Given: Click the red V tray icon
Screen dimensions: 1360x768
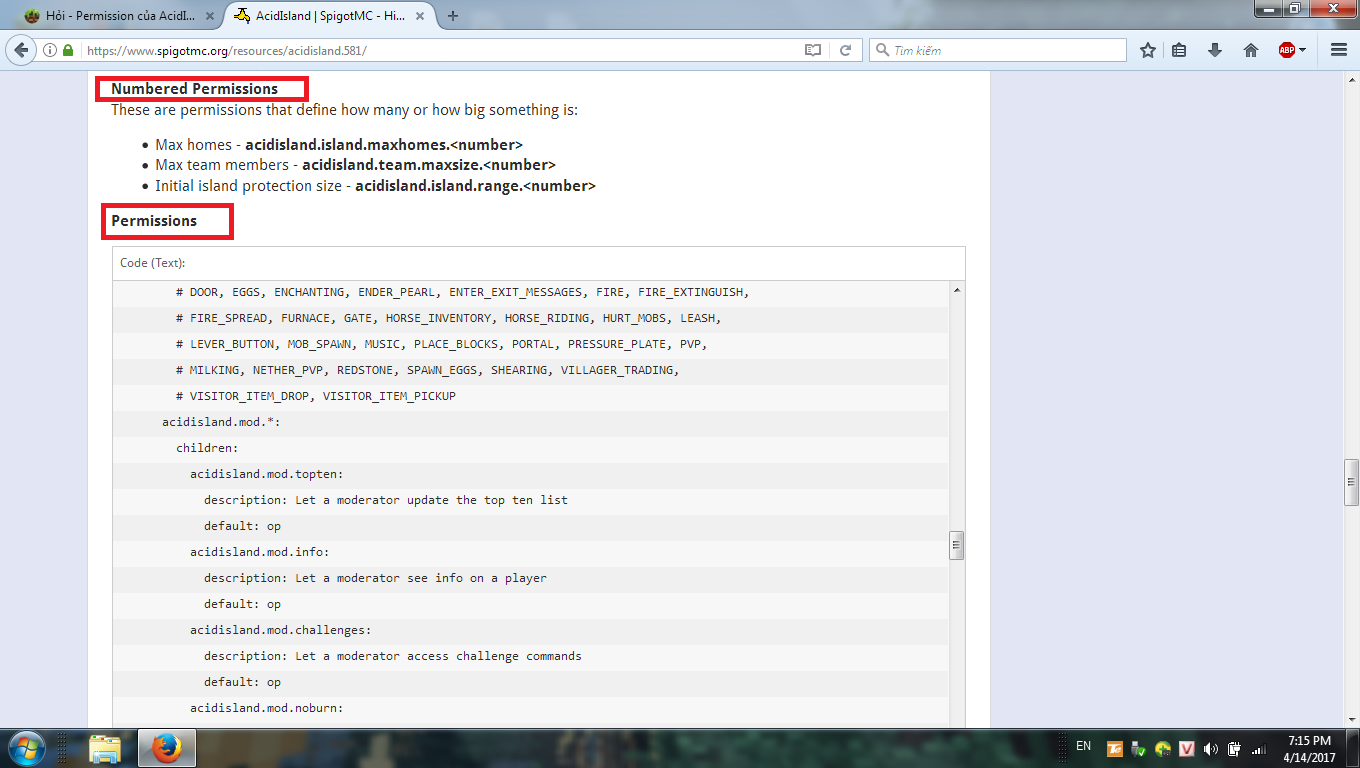Looking at the screenshot, I should pos(1187,748).
